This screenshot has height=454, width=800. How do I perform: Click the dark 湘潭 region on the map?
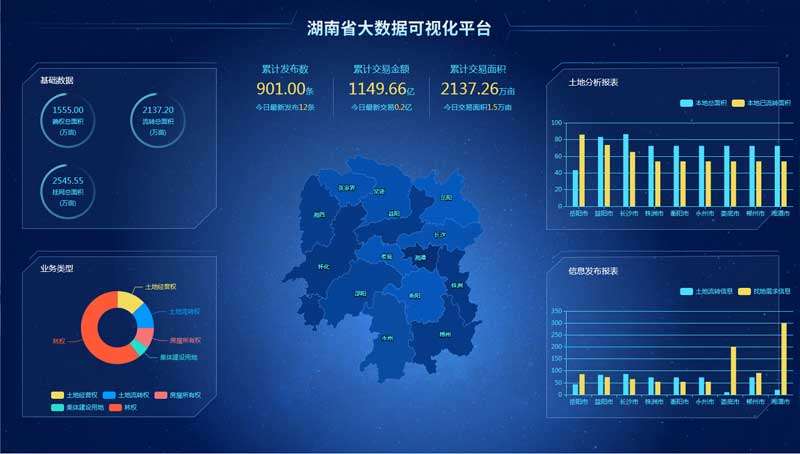coord(420,257)
